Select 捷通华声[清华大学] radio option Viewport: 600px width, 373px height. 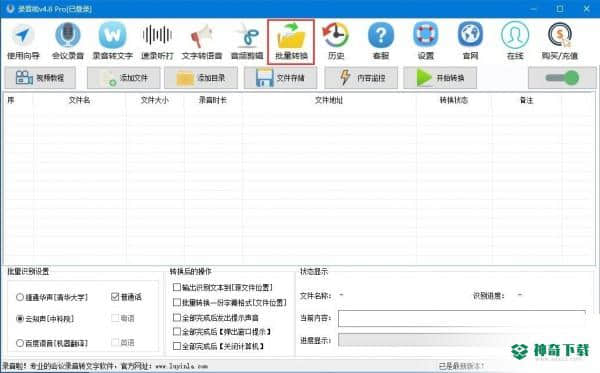click(x=52, y=297)
